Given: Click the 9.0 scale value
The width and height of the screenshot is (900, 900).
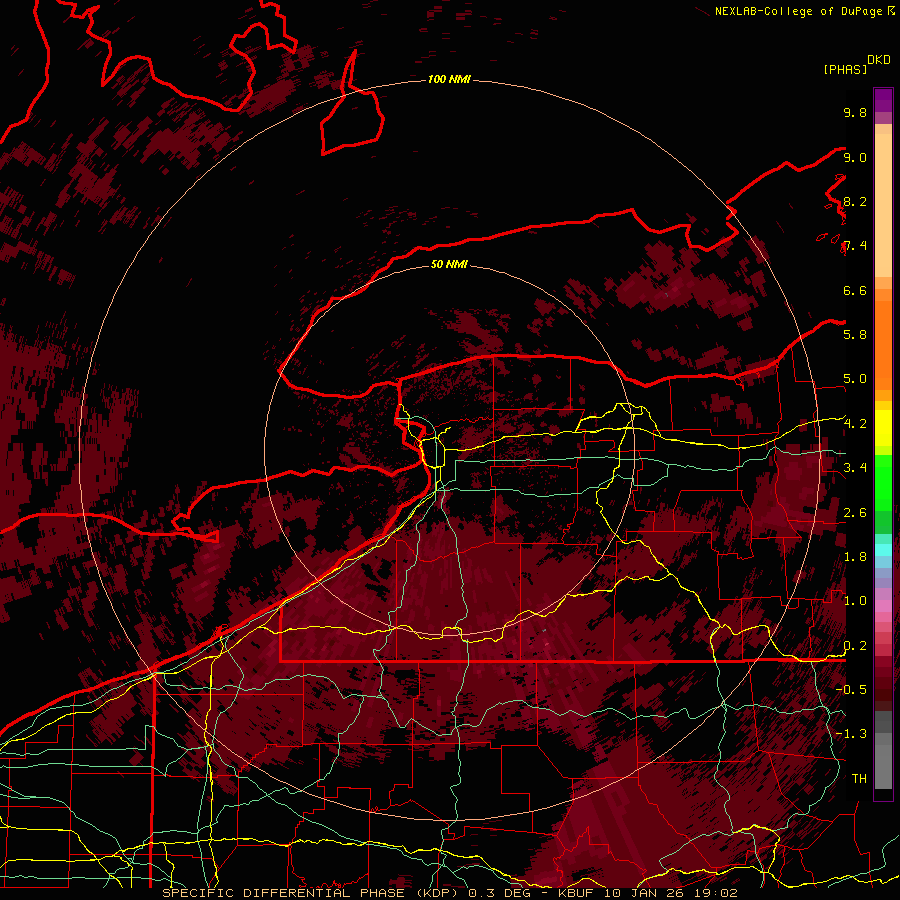Looking at the screenshot, I should click(855, 157).
